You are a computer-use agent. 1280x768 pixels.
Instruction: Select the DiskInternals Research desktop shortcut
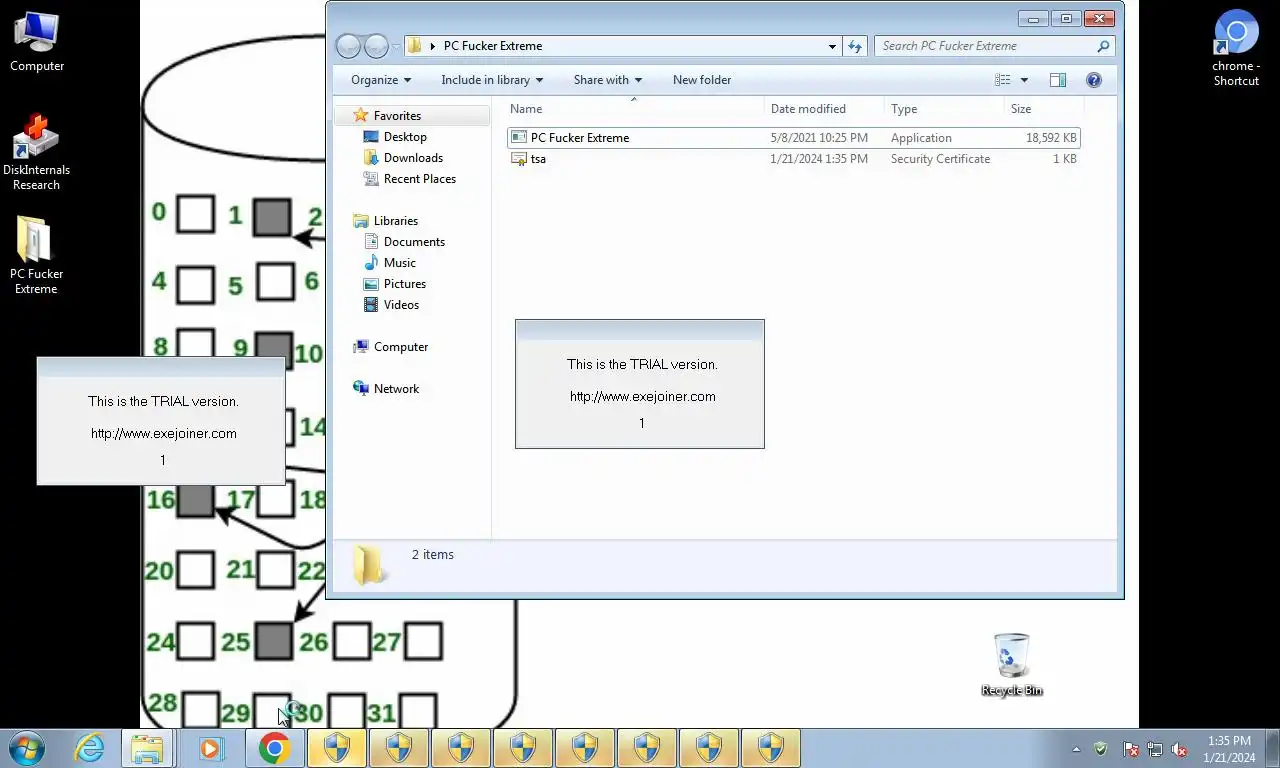(37, 152)
